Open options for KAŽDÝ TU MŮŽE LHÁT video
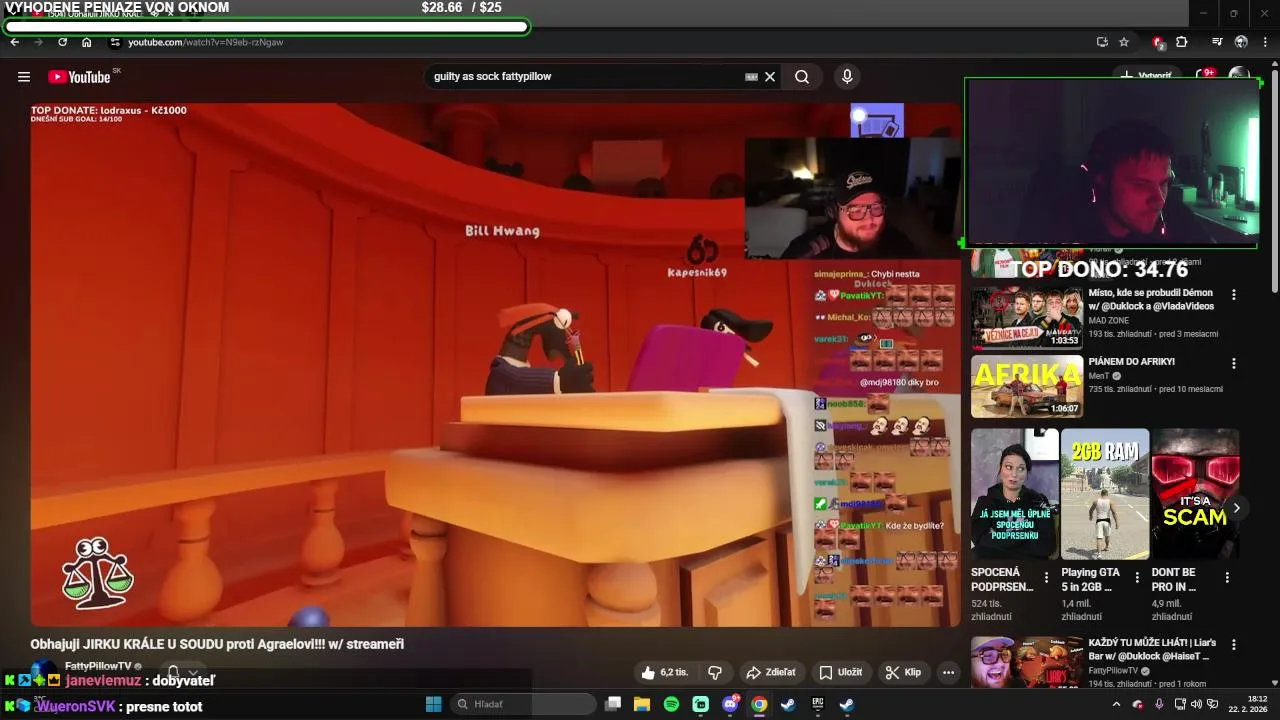This screenshot has width=1280, height=720. pos(1234,645)
